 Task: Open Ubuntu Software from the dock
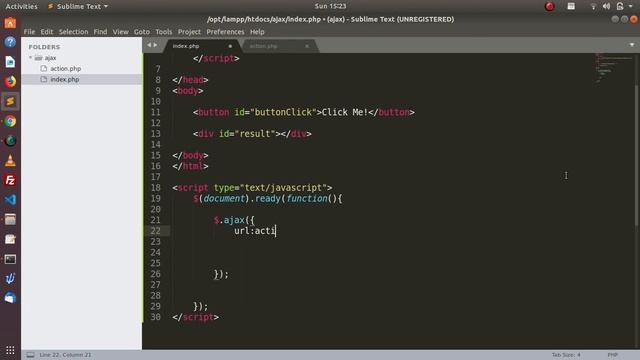point(10,22)
